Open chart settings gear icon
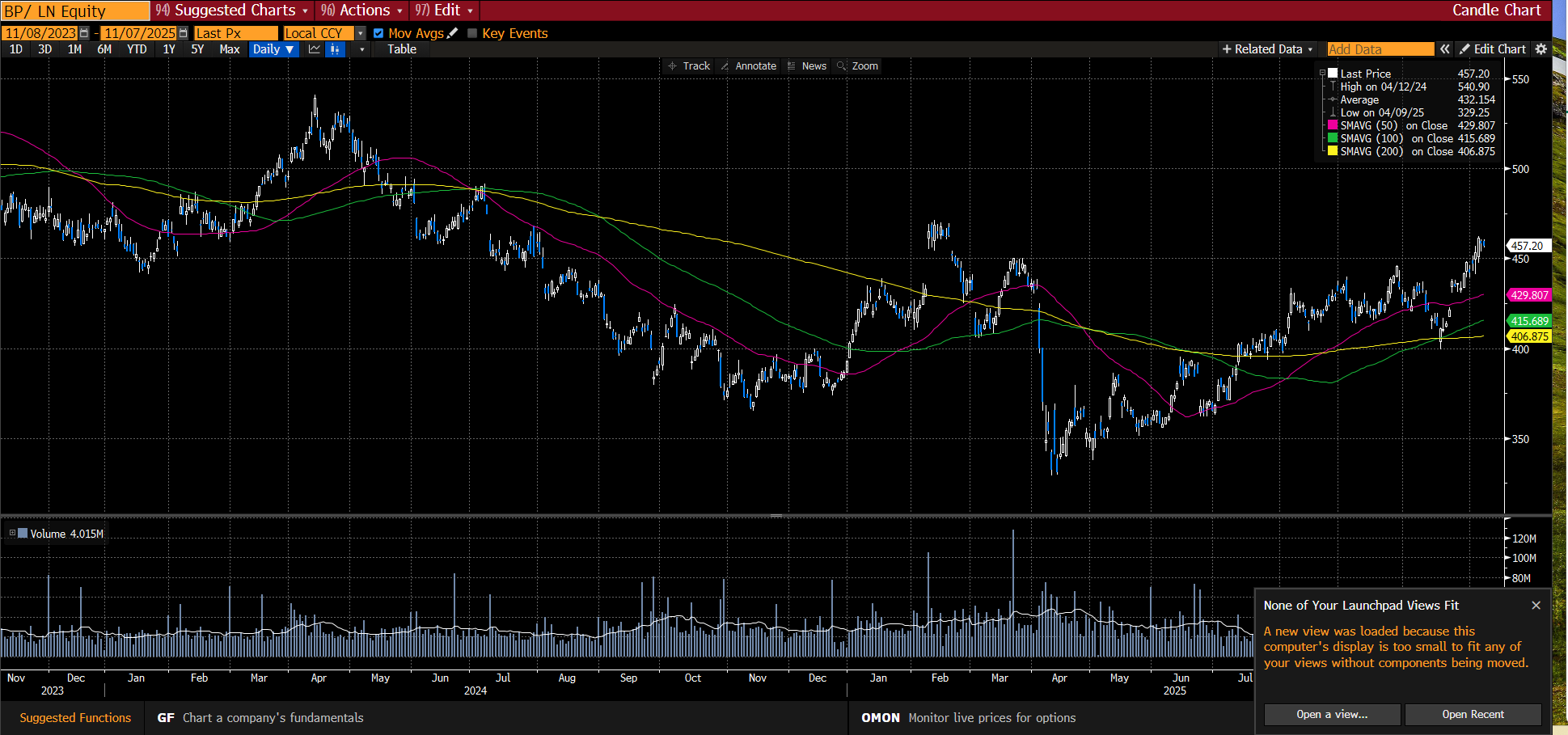 (x=1541, y=49)
